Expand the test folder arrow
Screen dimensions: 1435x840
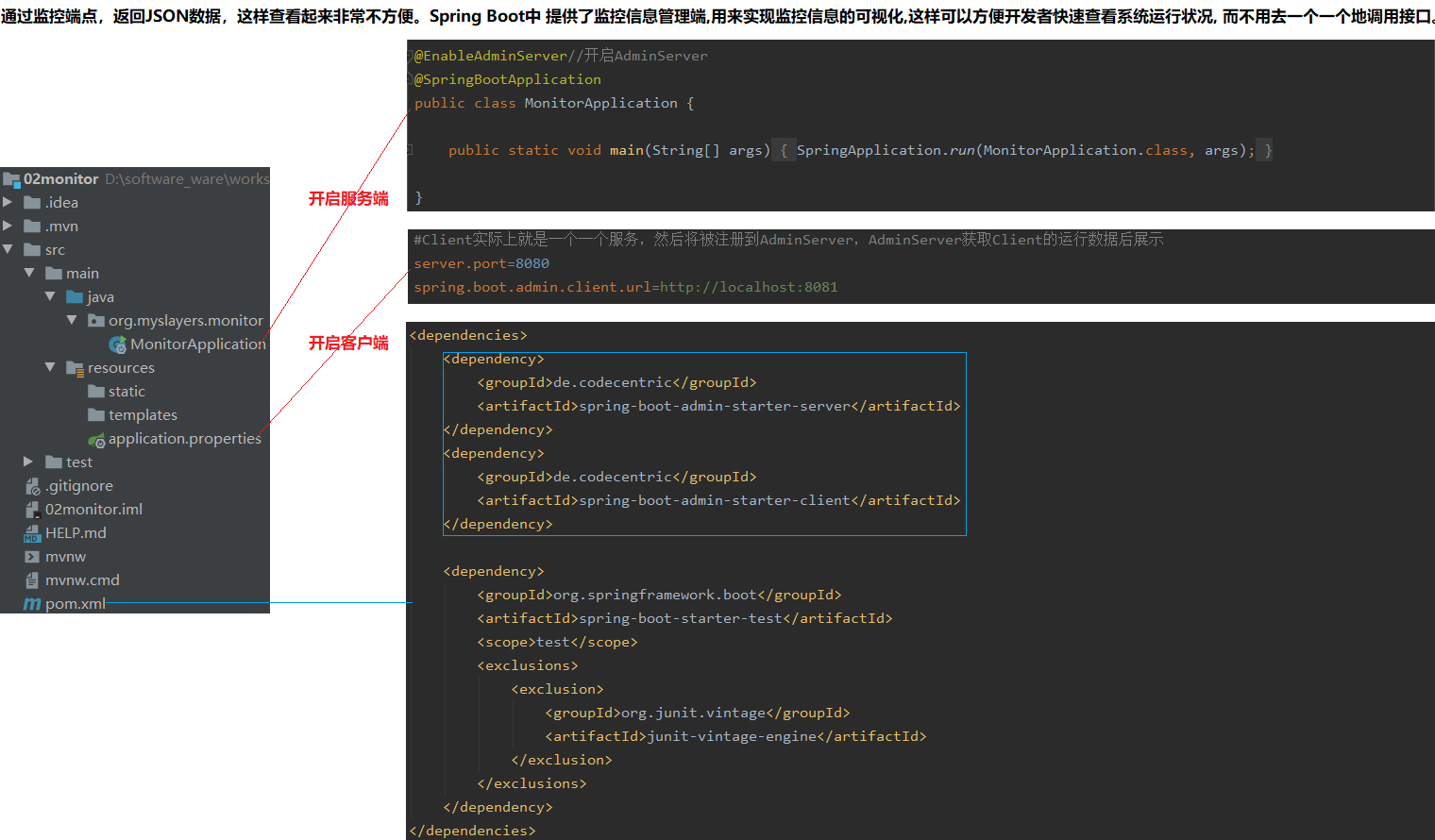(x=28, y=462)
